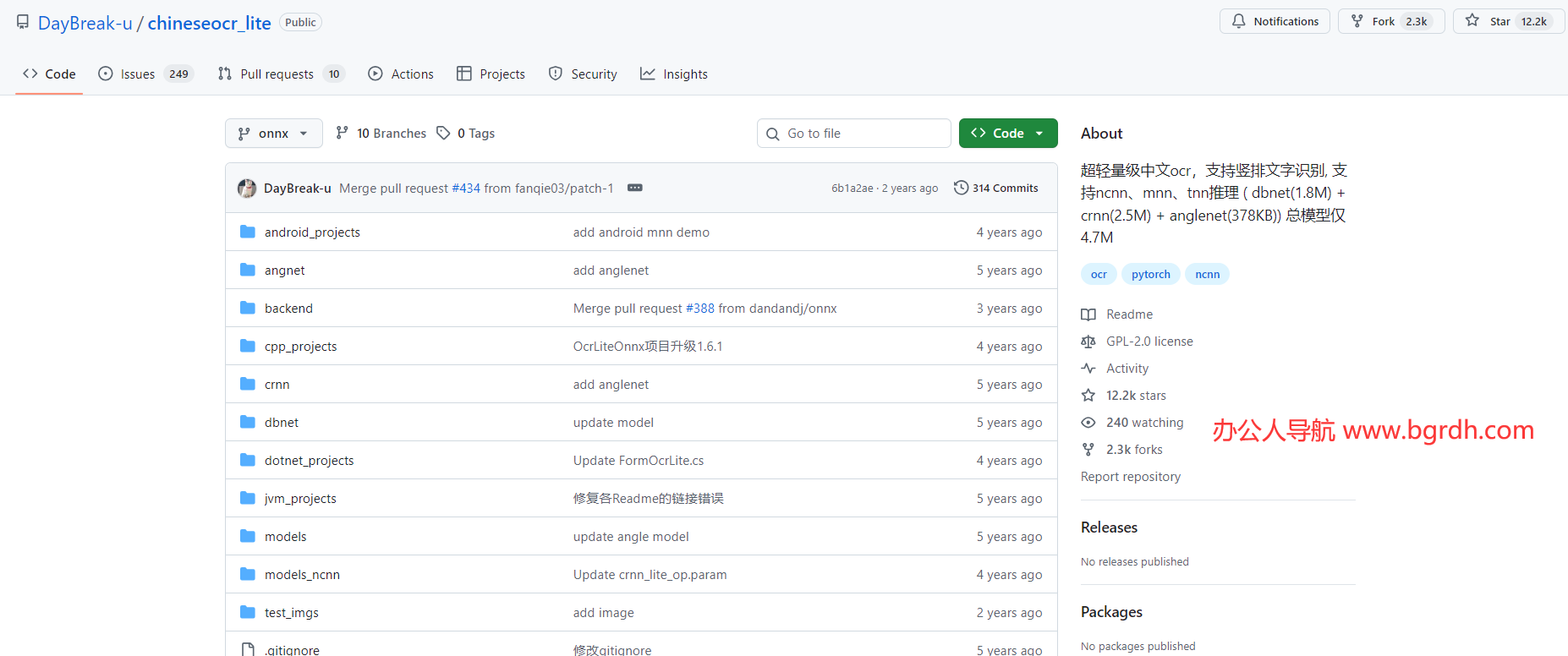Click the folder icon for cpp_projects

(248, 346)
